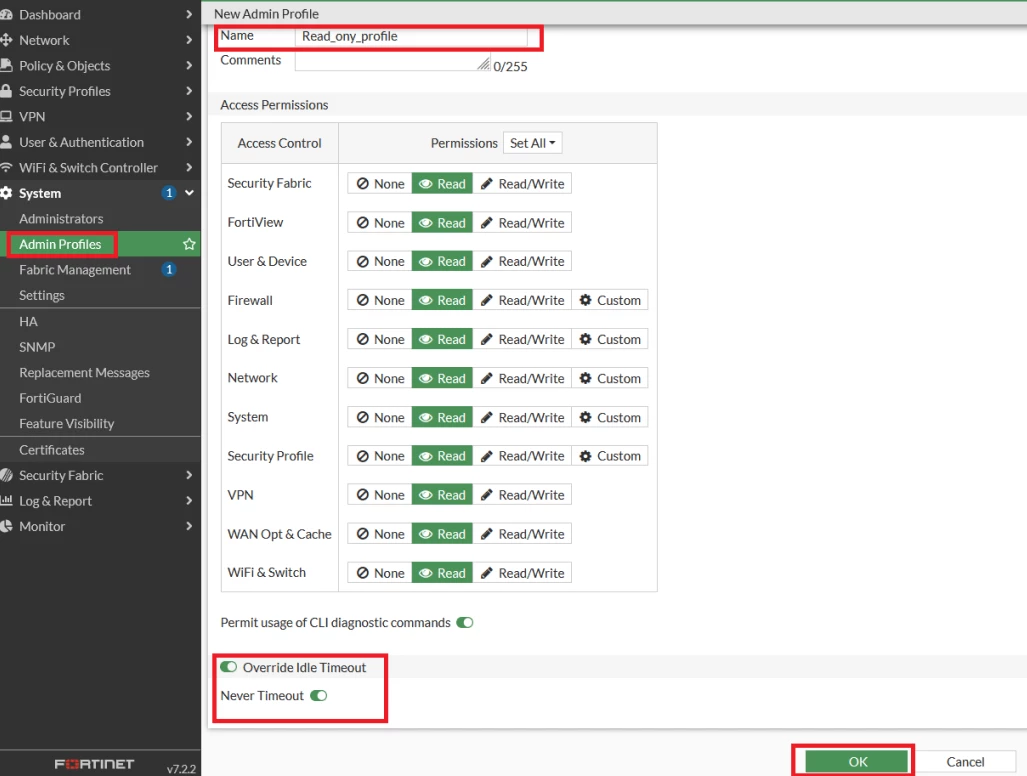Set Security Fabric permission to None
The width and height of the screenshot is (1027, 776).
380,184
